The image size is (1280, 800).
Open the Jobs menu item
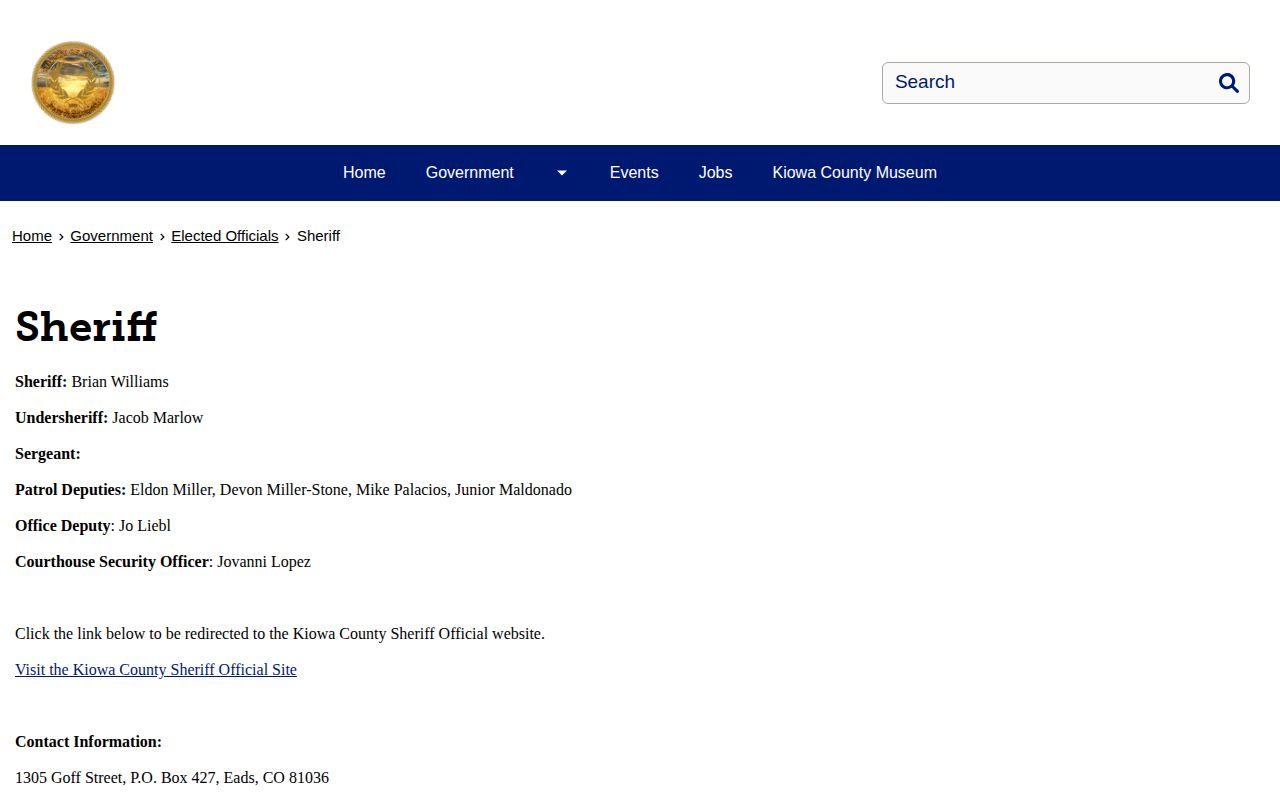716,173
